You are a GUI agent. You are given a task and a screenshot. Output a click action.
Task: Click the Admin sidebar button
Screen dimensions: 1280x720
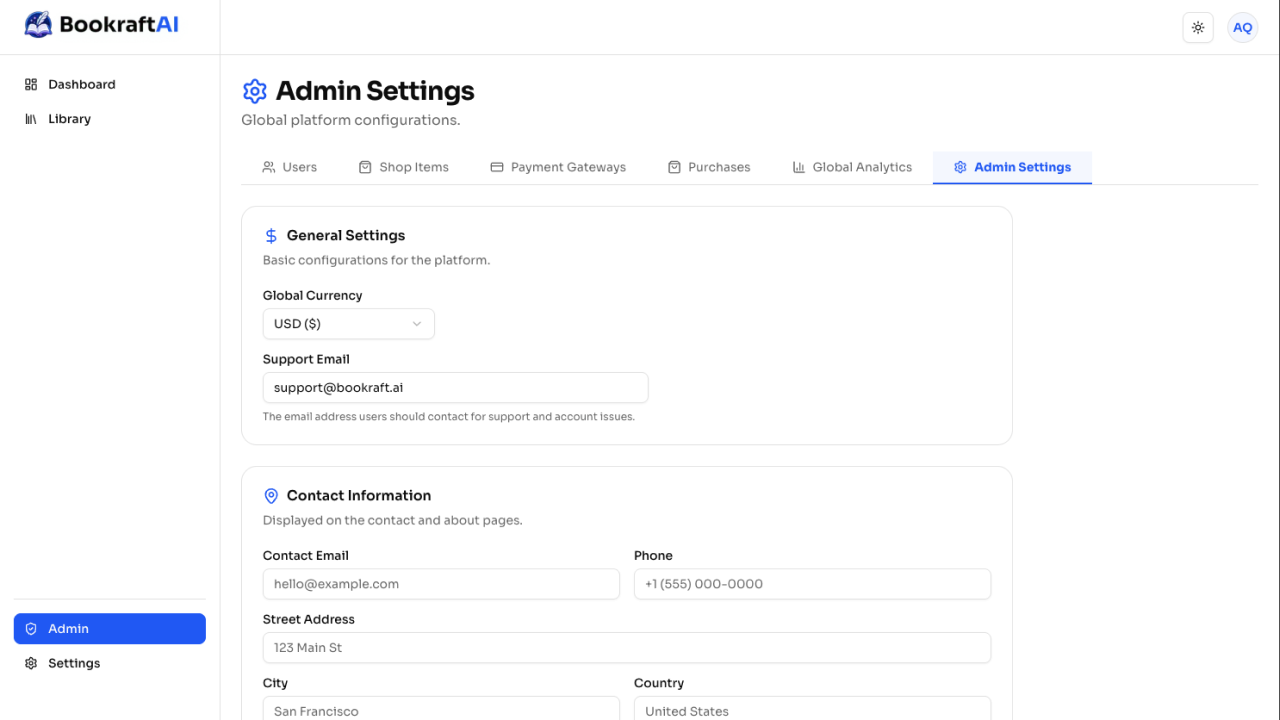[x=110, y=629]
